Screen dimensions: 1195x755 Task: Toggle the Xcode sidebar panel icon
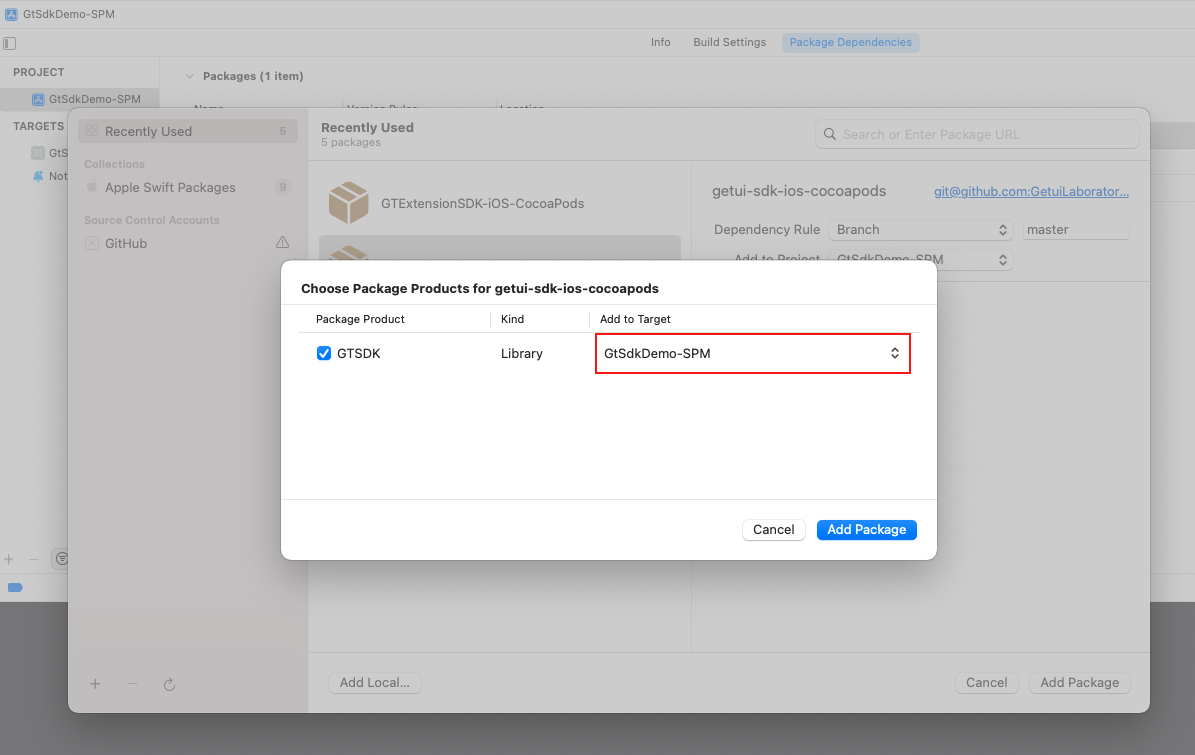(10, 43)
